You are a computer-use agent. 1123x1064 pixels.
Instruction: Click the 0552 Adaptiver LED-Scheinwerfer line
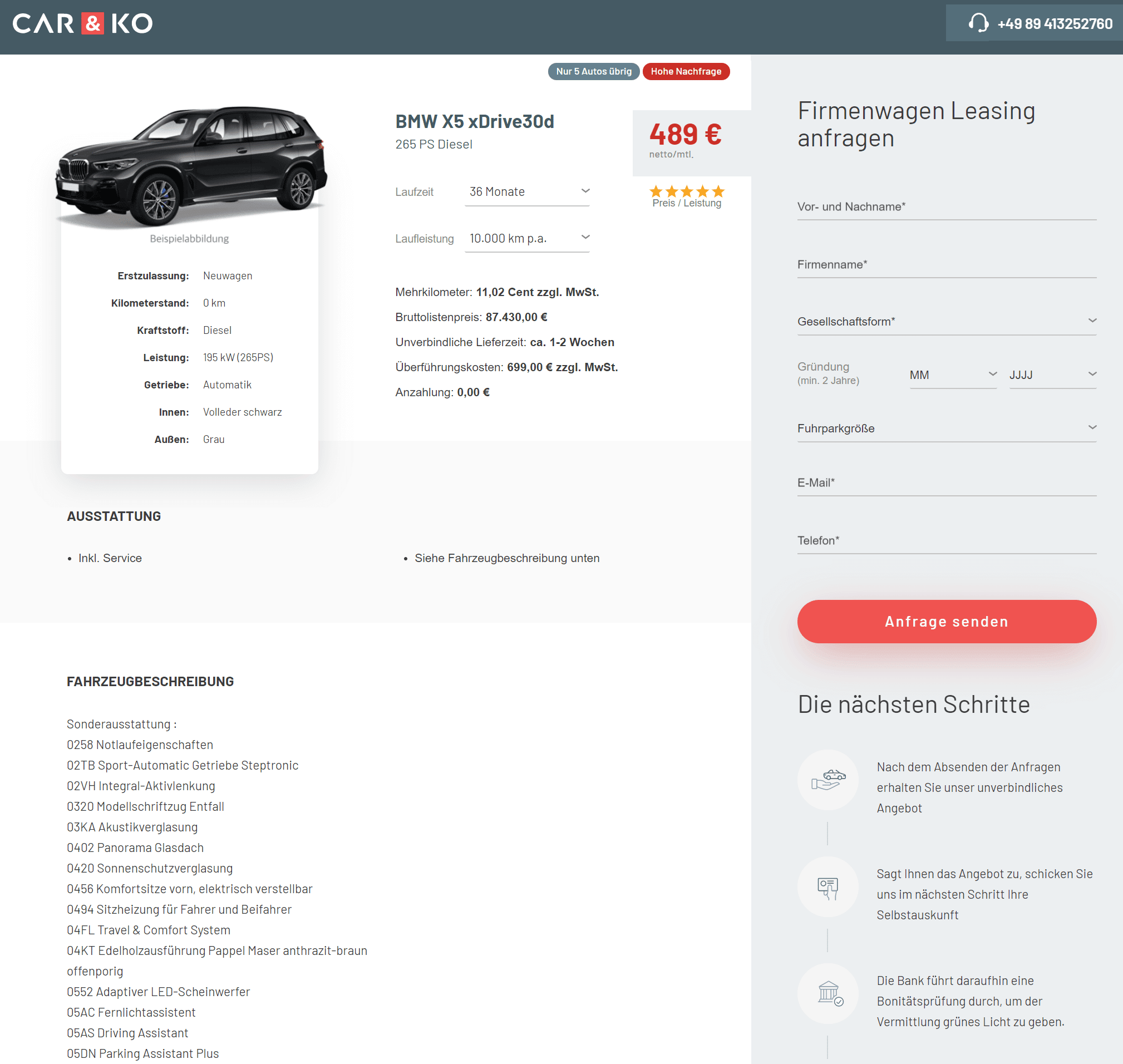coord(158,992)
